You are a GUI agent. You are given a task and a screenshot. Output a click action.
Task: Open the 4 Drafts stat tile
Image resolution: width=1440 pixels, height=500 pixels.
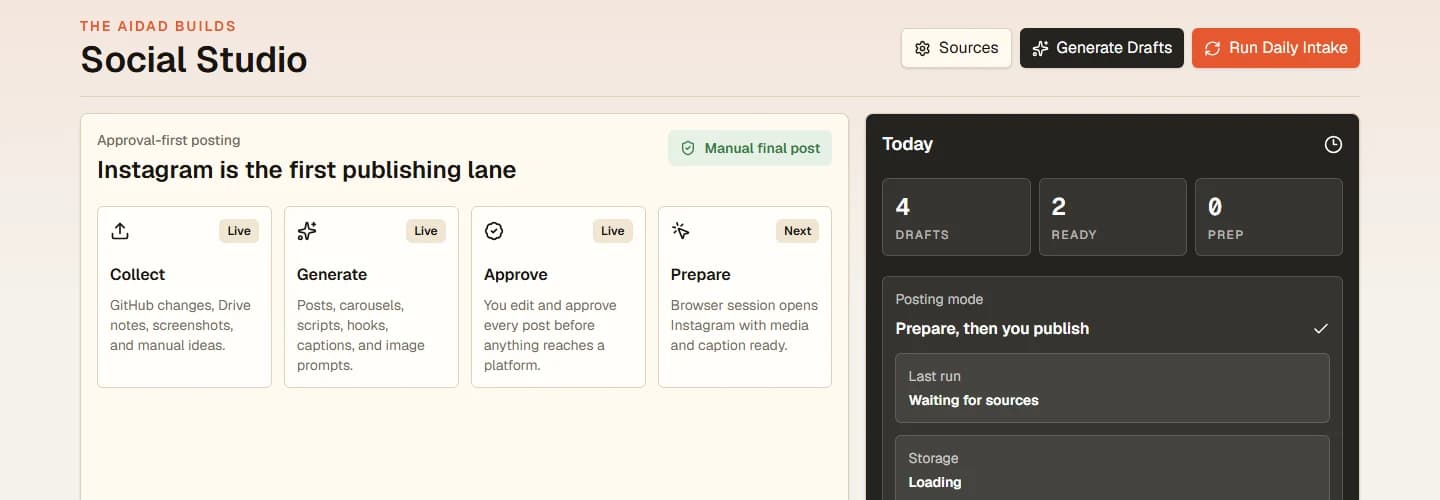point(956,217)
